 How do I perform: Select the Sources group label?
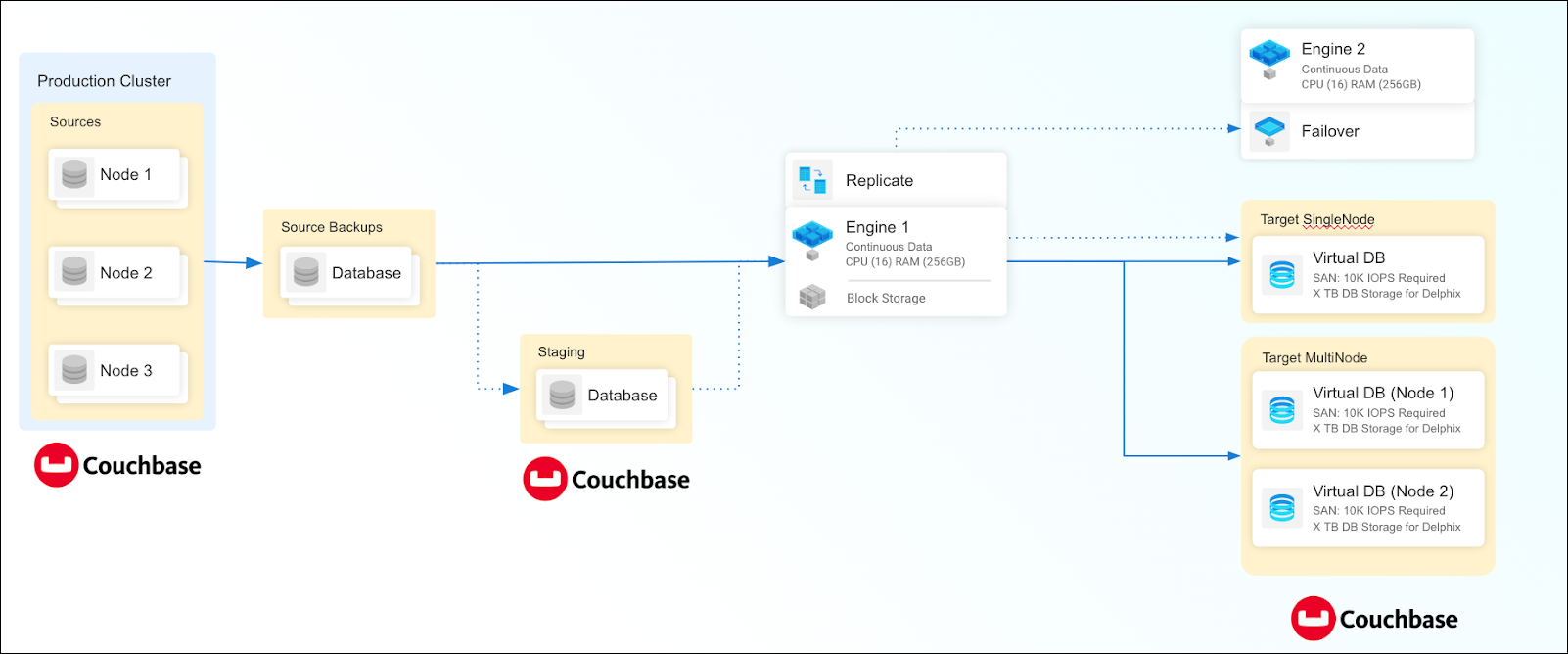75,122
